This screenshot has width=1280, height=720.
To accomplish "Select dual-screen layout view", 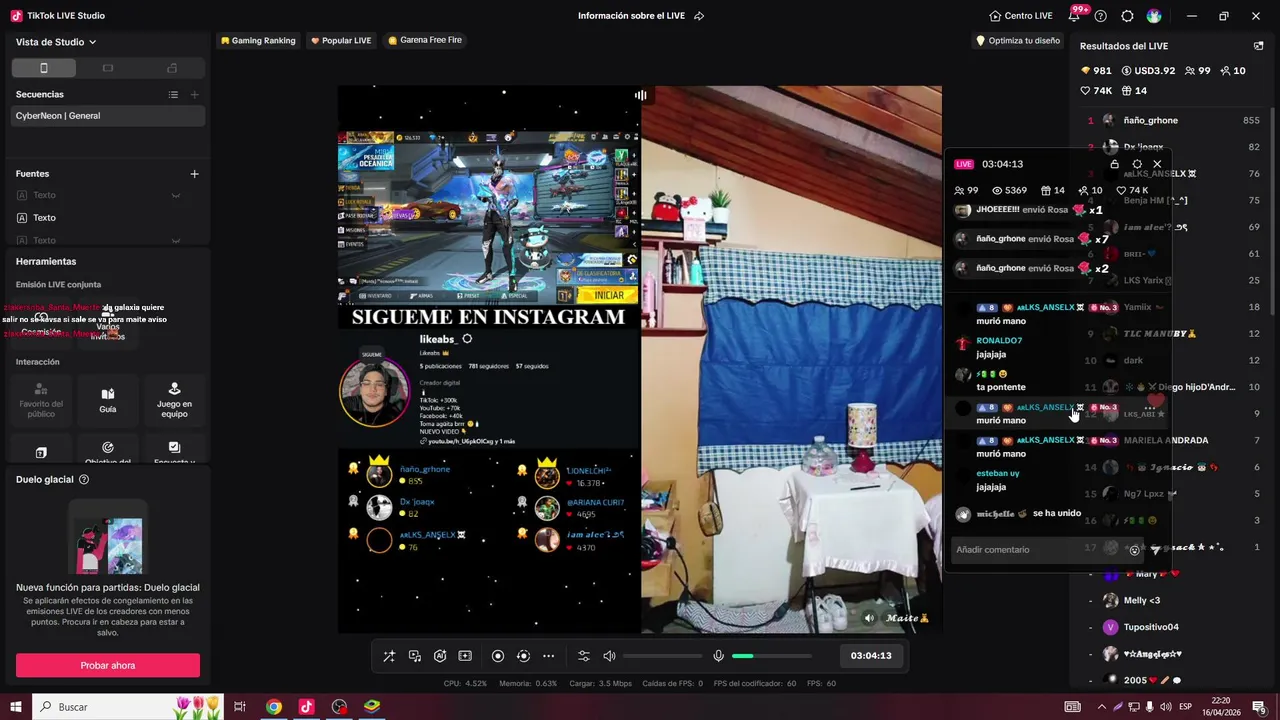I will pos(172,68).
